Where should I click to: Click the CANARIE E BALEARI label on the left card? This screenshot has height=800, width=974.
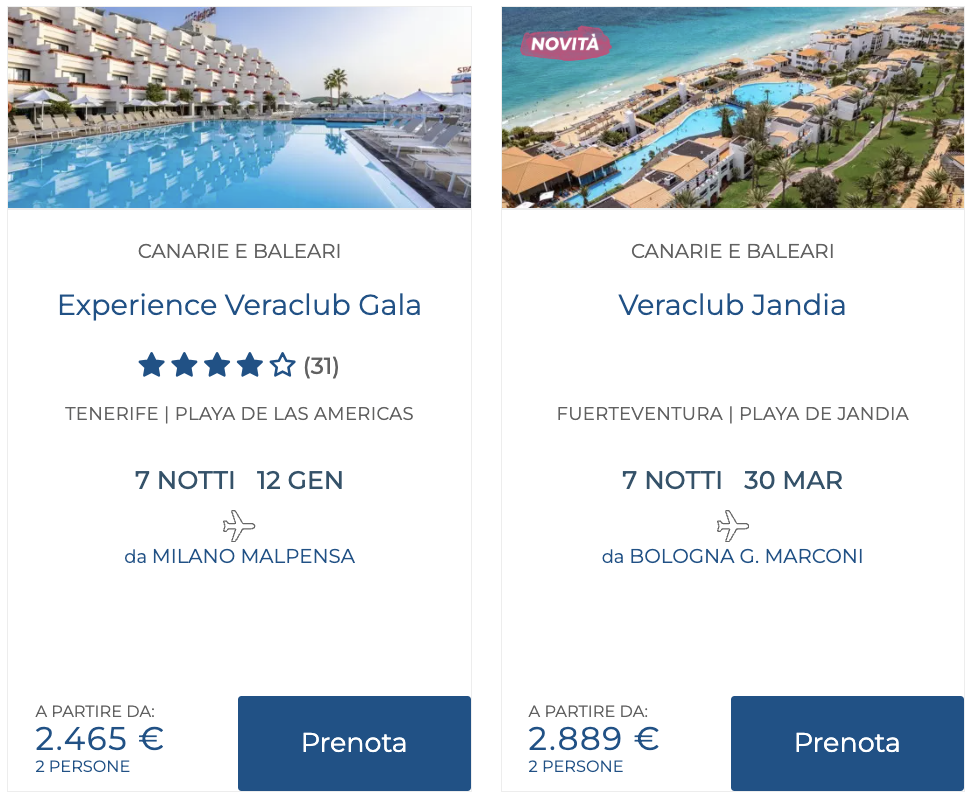click(240, 251)
